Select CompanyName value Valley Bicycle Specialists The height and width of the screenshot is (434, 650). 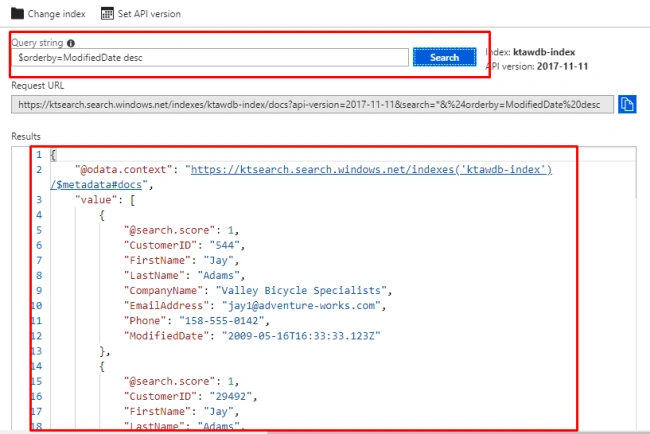pos(301,291)
